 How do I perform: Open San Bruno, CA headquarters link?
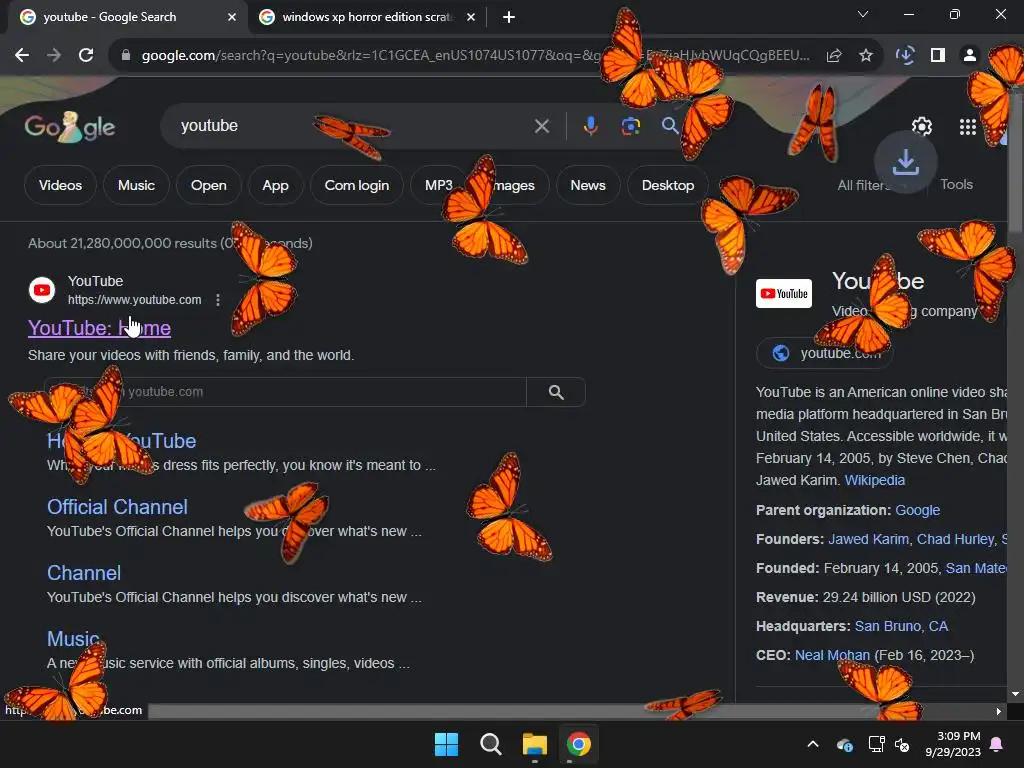pyautogui.click(x=901, y=626)
